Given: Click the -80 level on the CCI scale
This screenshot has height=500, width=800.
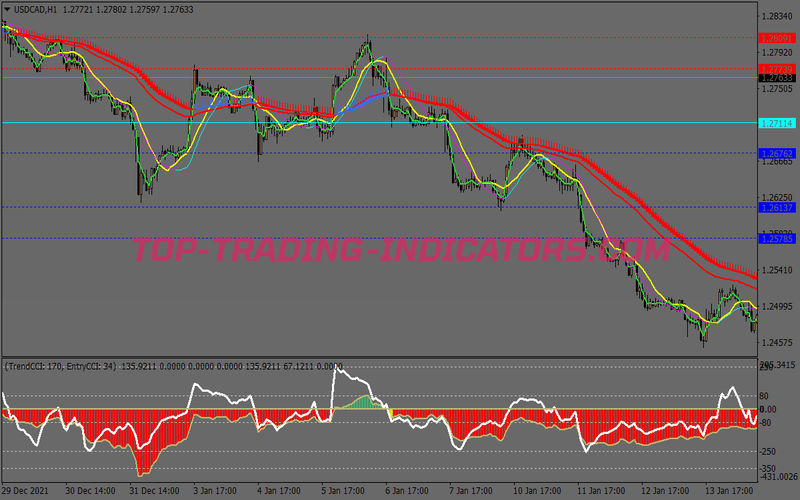Looking at the screenshot, I should tap(764, 422).
